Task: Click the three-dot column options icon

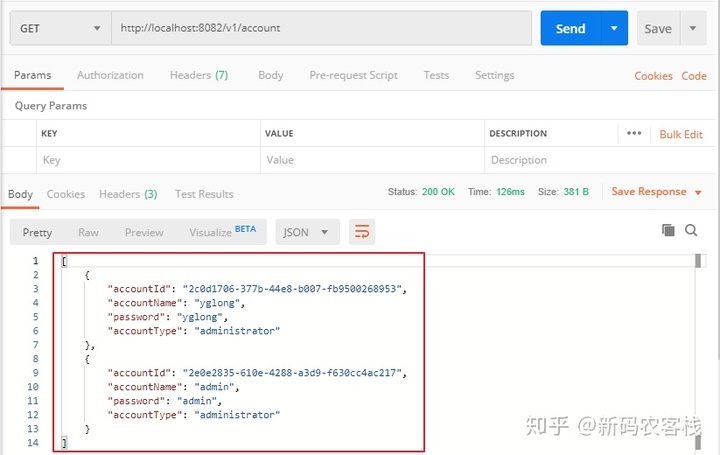Action: point(634,133)
